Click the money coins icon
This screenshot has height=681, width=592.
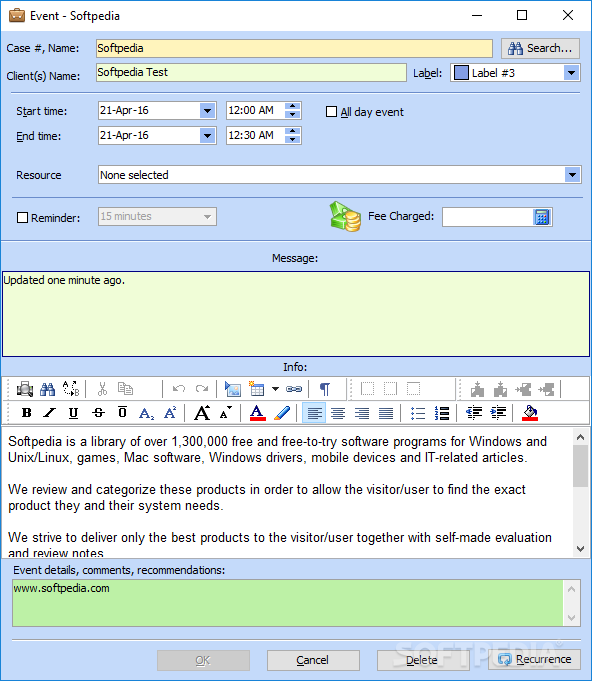[345, 216]
